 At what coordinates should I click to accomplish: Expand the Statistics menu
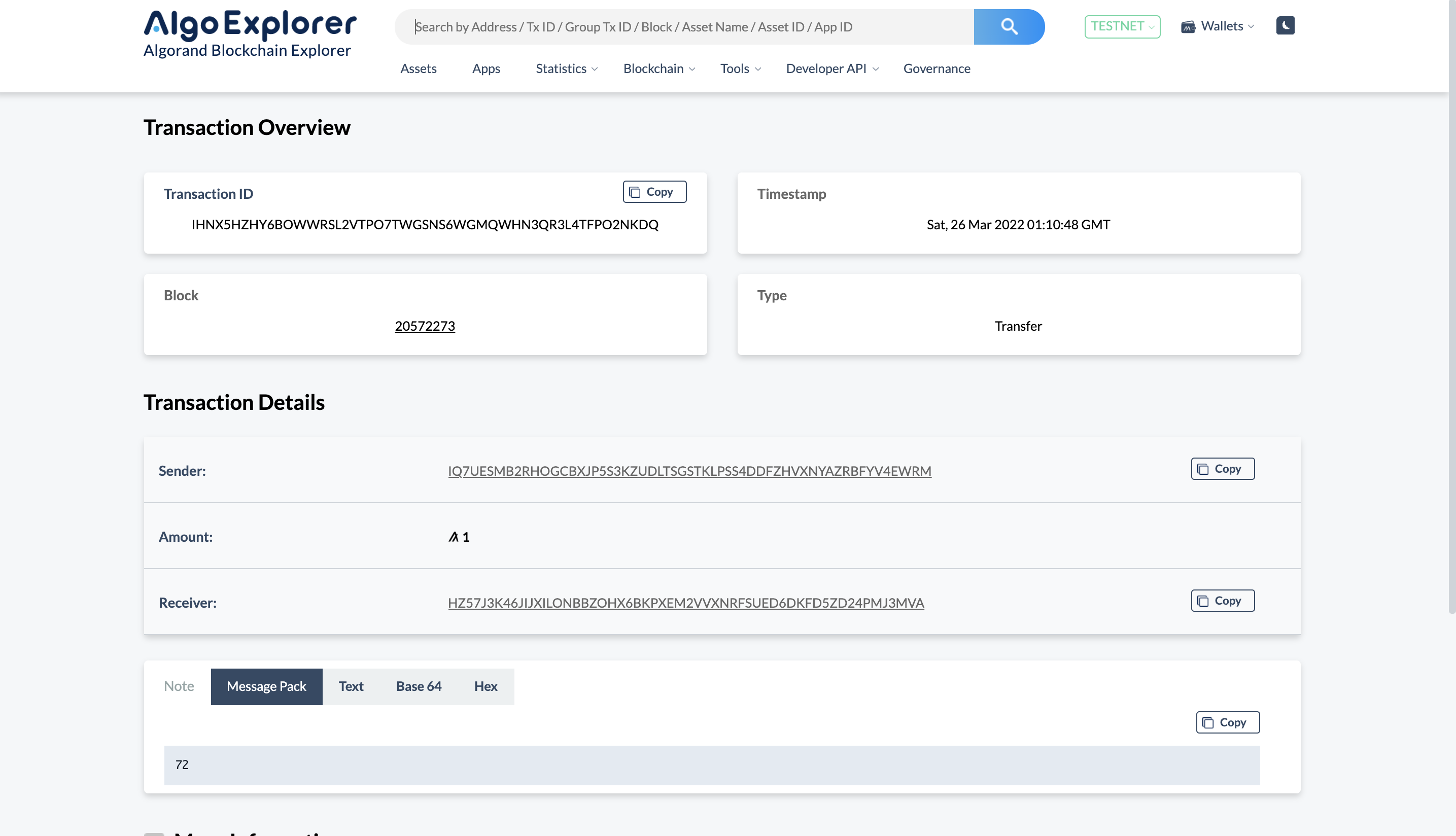pos(566,68)
